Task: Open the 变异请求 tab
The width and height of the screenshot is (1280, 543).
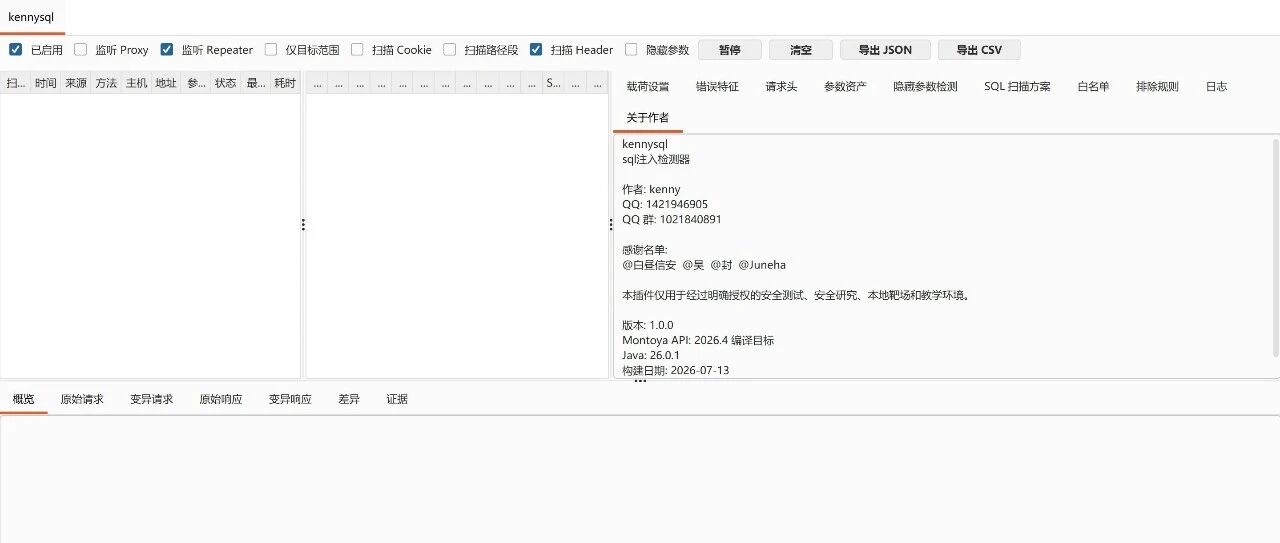Action: pyautogui.click(x=151, y=399)
